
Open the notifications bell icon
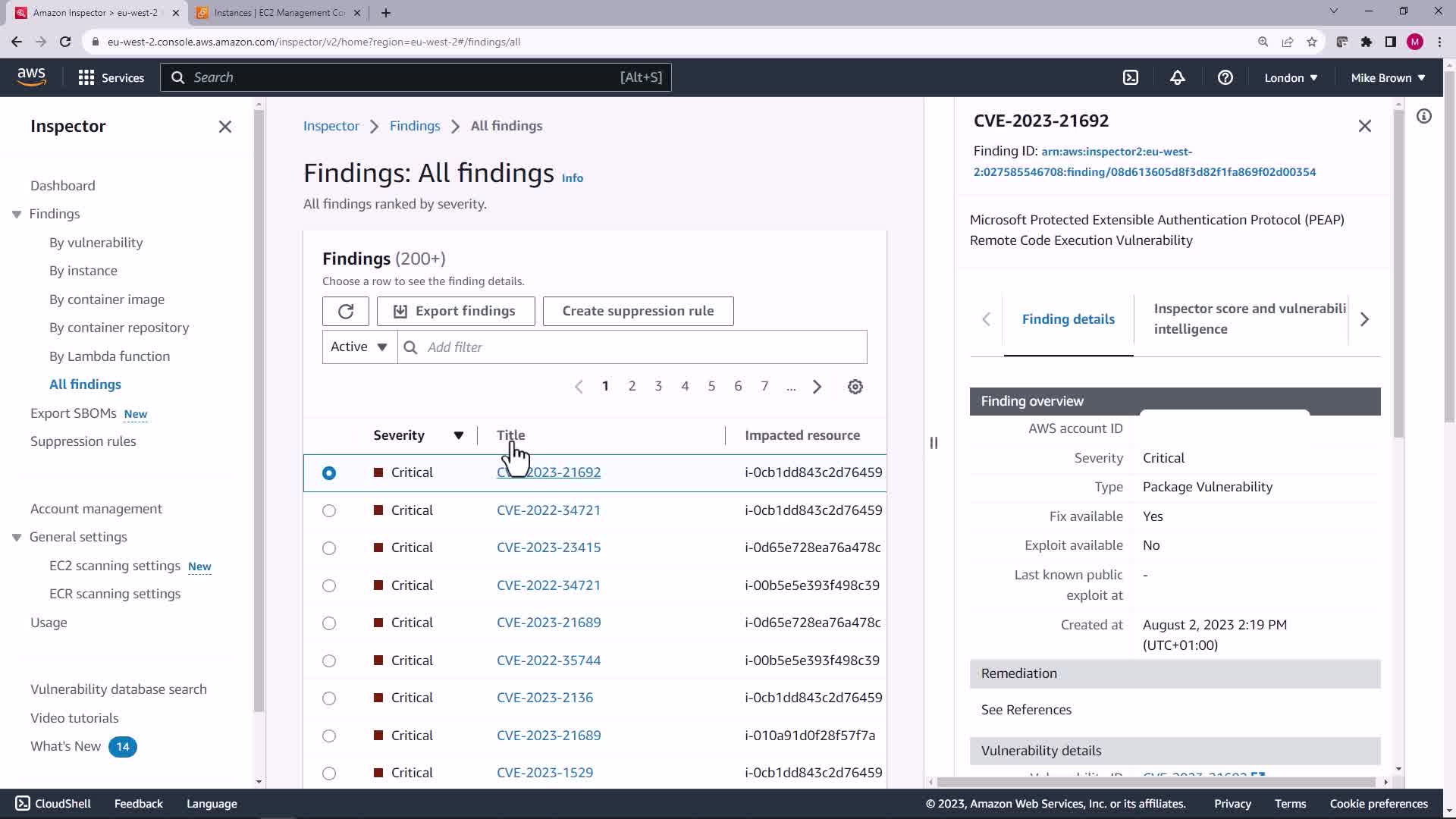(x=1177, y=77)
